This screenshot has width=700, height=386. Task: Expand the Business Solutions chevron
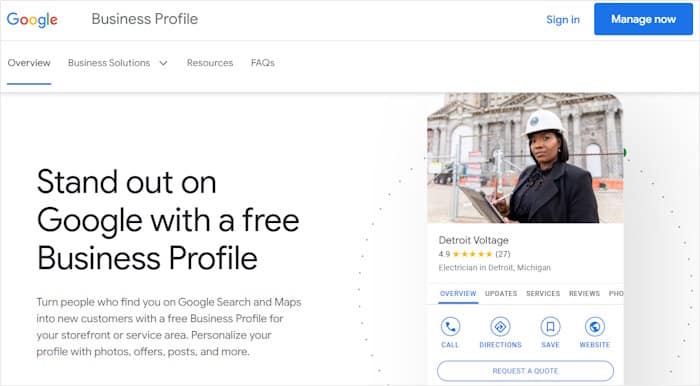point(163,63)
